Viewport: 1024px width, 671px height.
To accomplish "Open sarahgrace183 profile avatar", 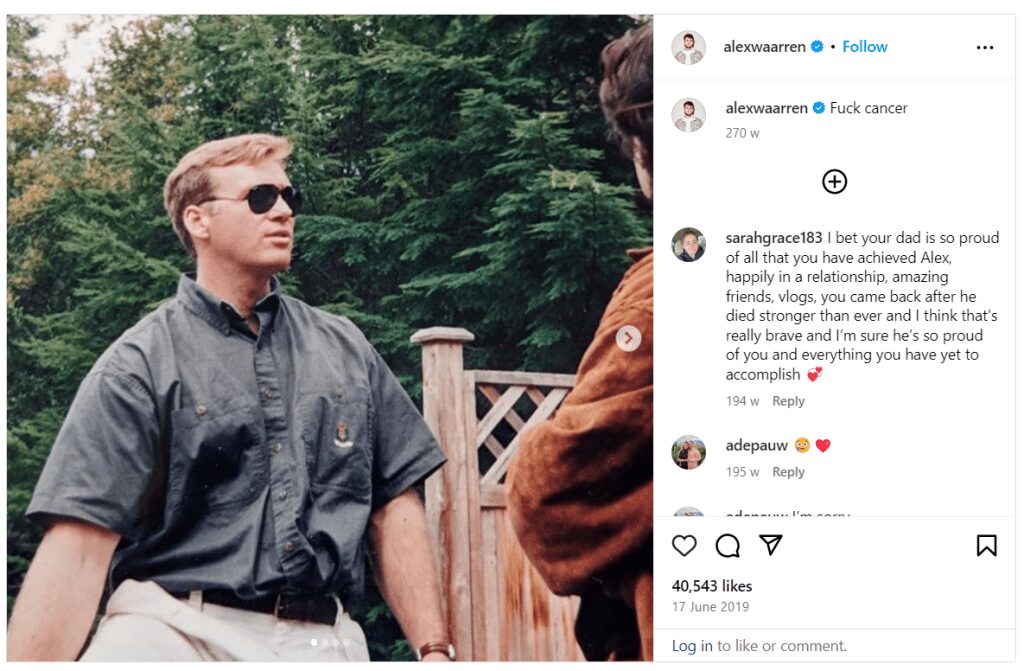I will pyautogui.click(x=688, y=244).
